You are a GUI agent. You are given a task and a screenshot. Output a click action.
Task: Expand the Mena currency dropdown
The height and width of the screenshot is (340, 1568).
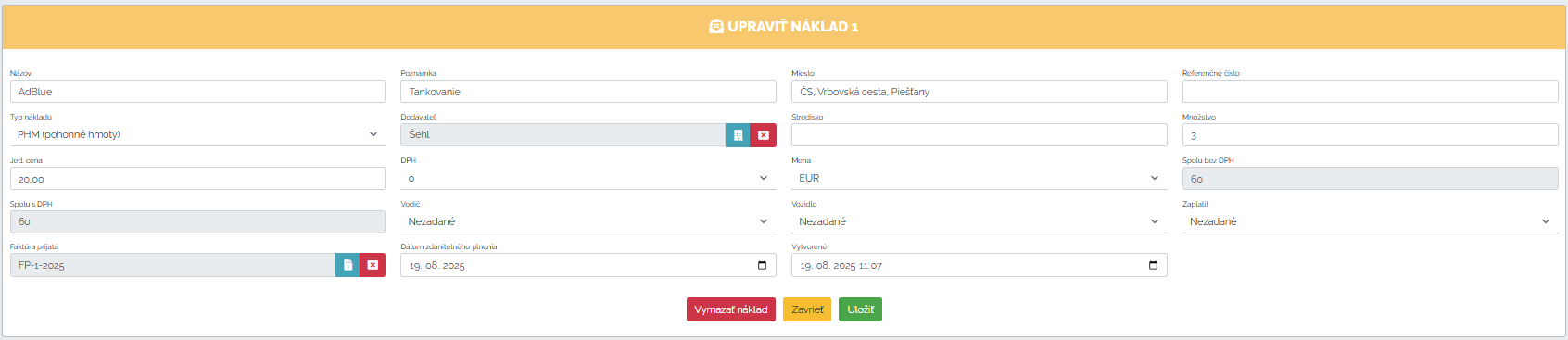point(980,178)
